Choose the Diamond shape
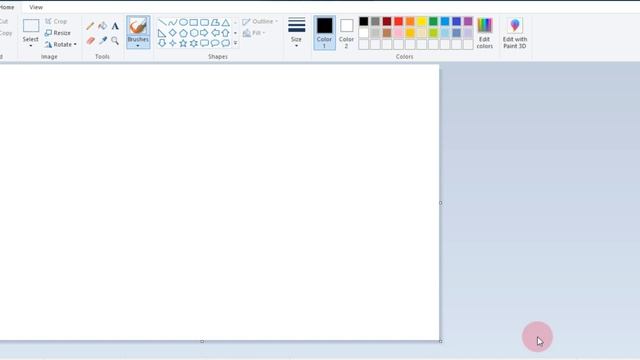The width and height of the screenshot is (640, 360). click(x=173, y=33)
